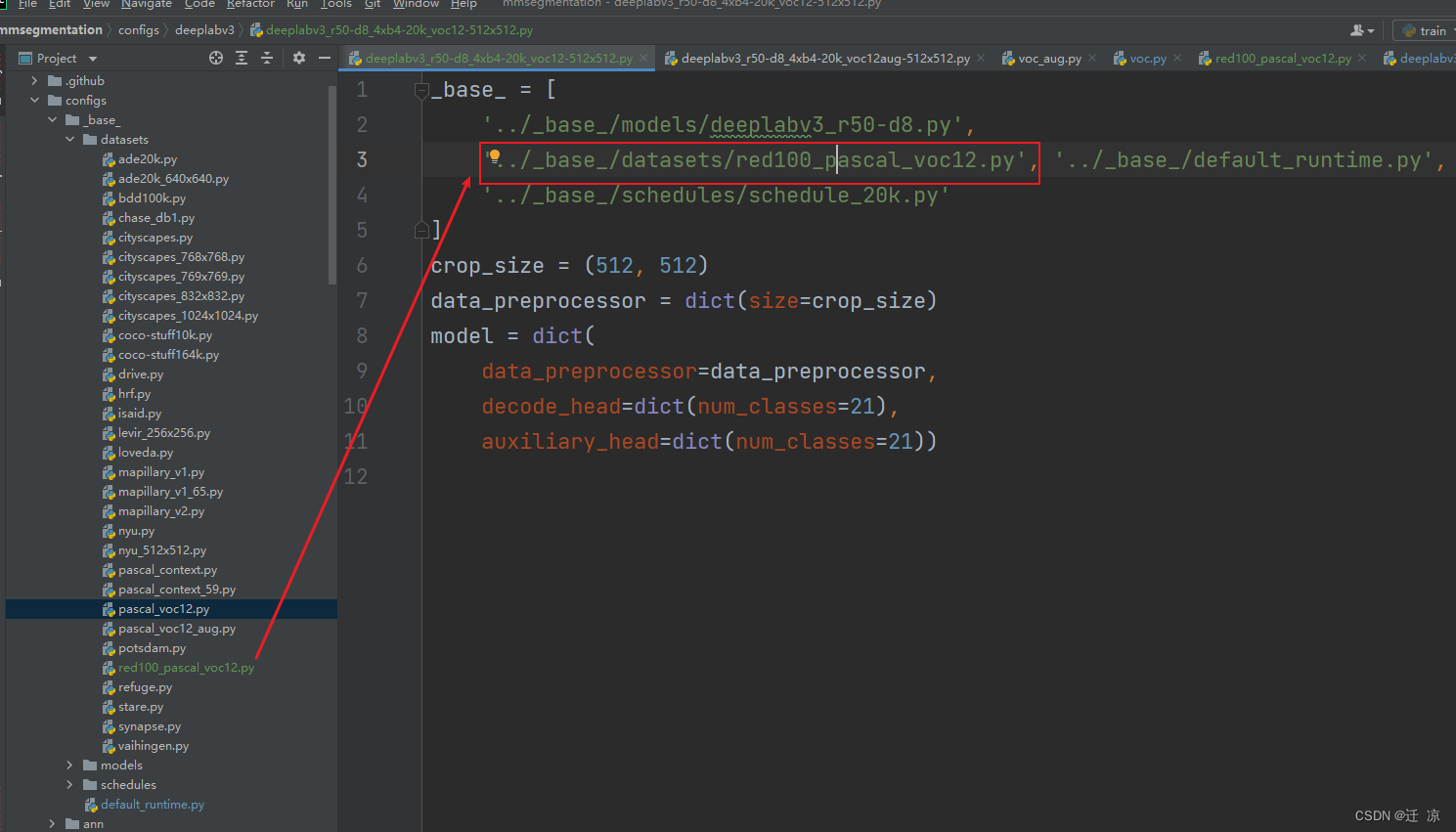Open Project panel settings gear

tap(299, 59)
